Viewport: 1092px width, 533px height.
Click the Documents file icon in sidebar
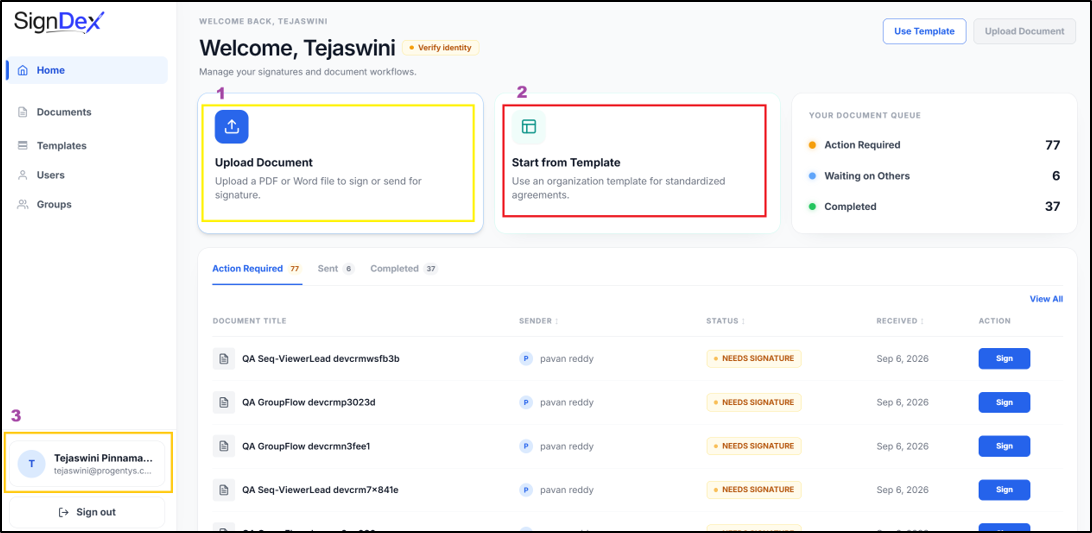23,112
